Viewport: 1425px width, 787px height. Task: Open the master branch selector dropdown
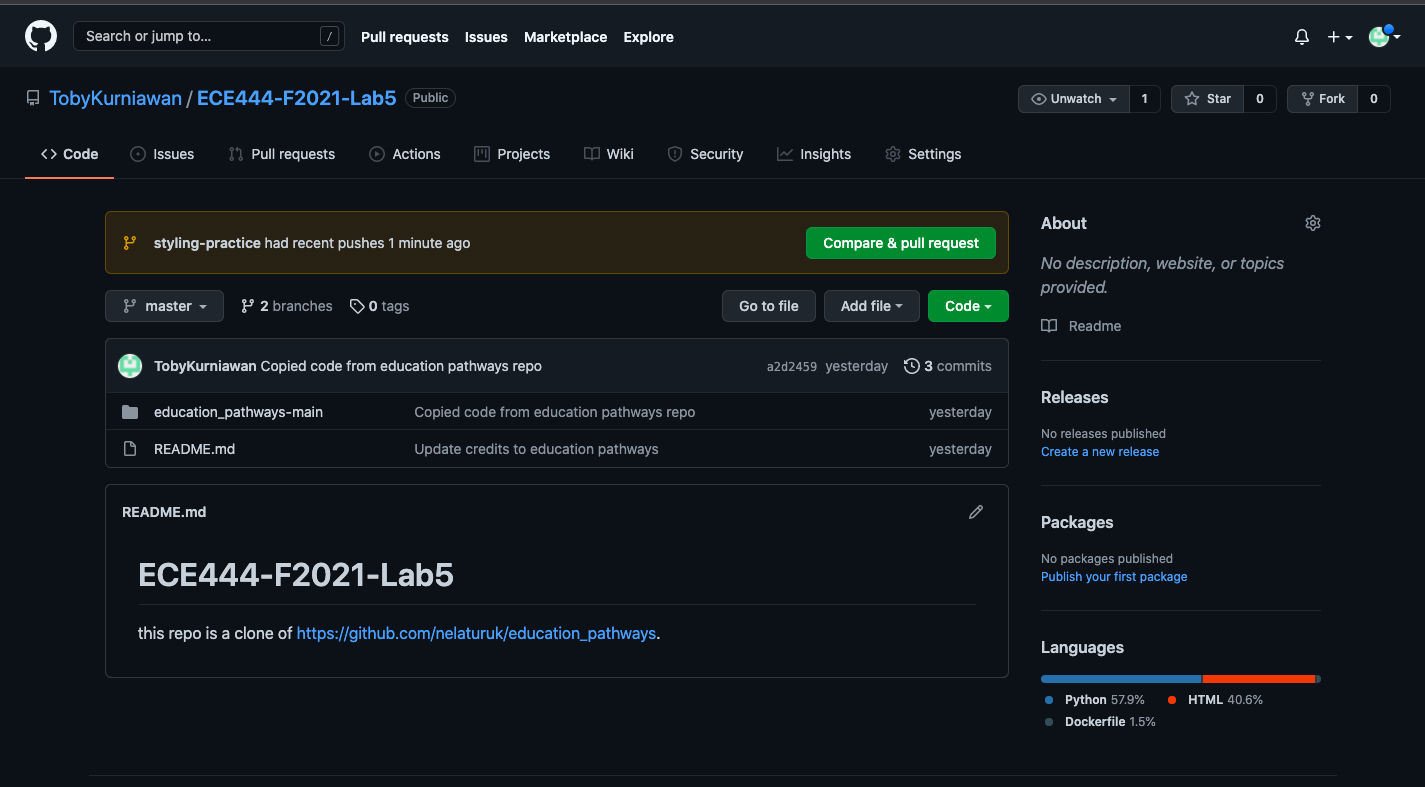[x=164, y=306]
